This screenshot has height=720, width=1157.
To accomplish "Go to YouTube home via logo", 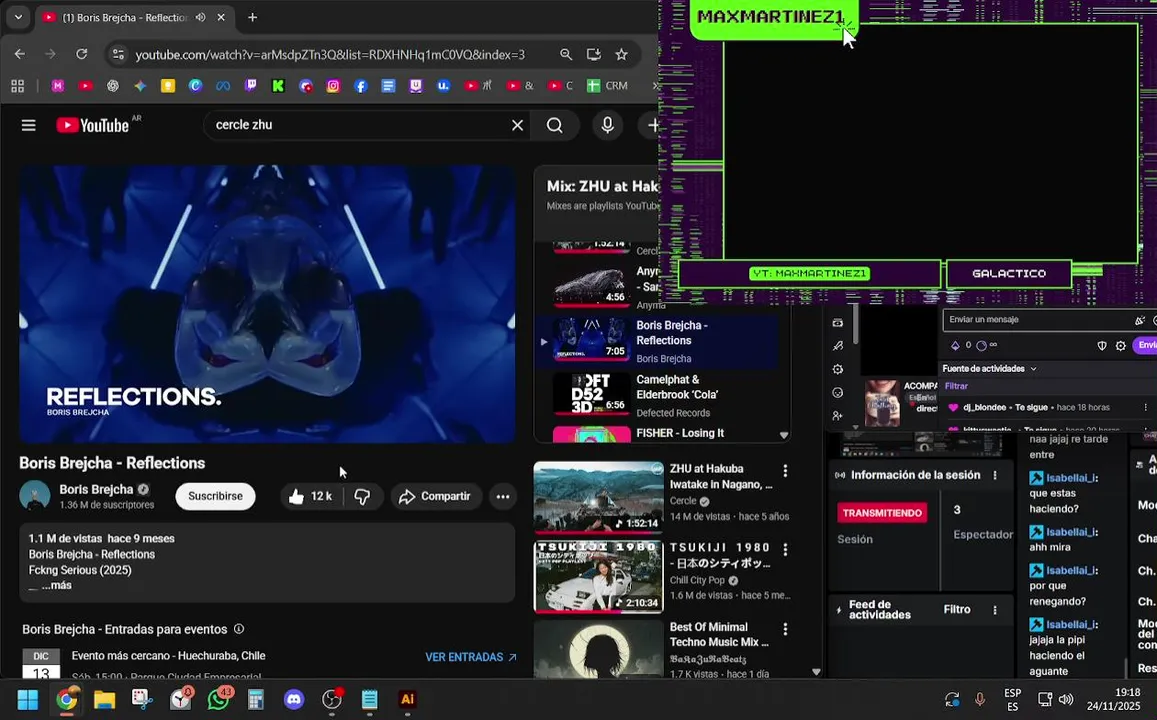I will point(93,125).
